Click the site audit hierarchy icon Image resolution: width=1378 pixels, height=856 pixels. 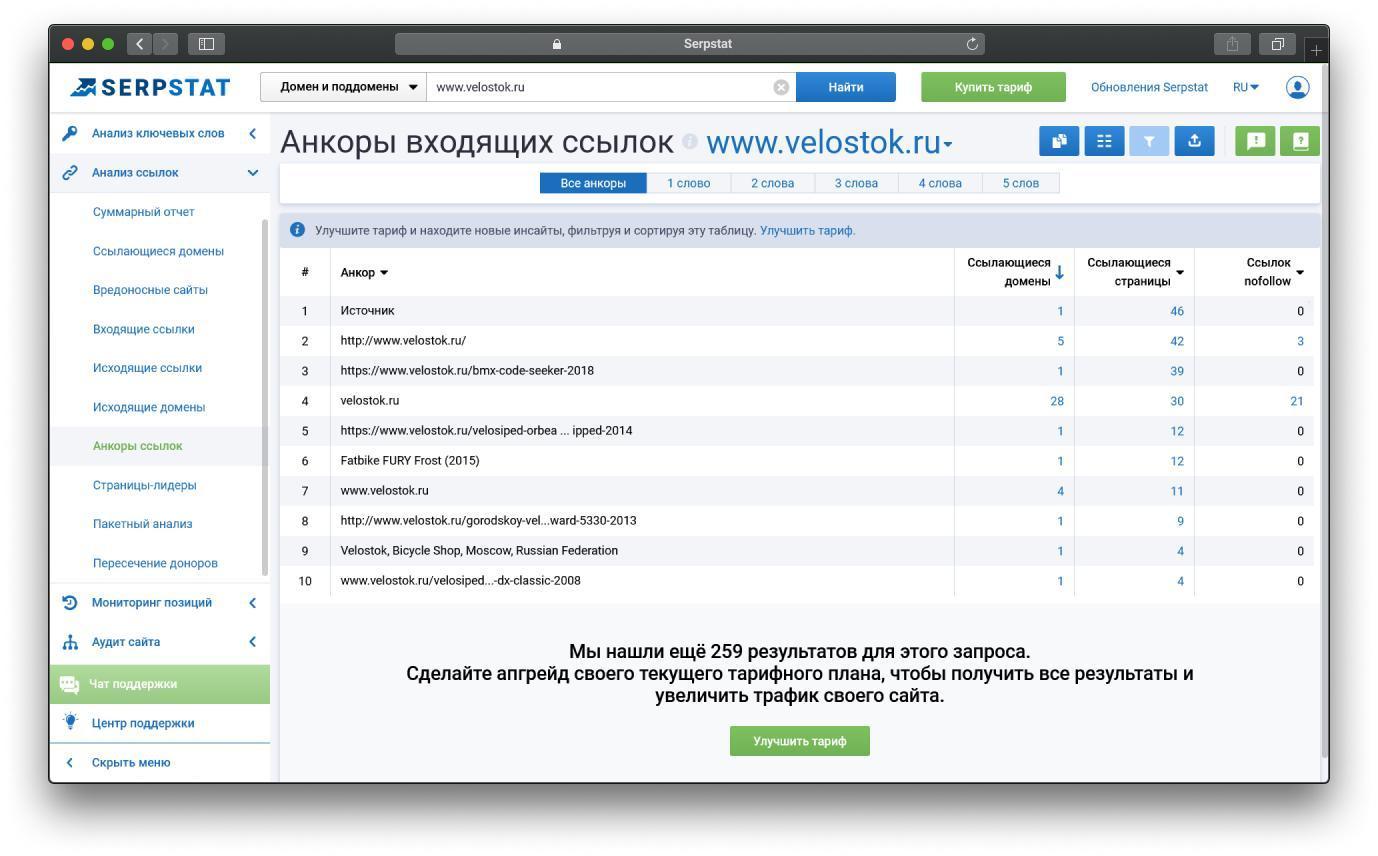point(70,642)
